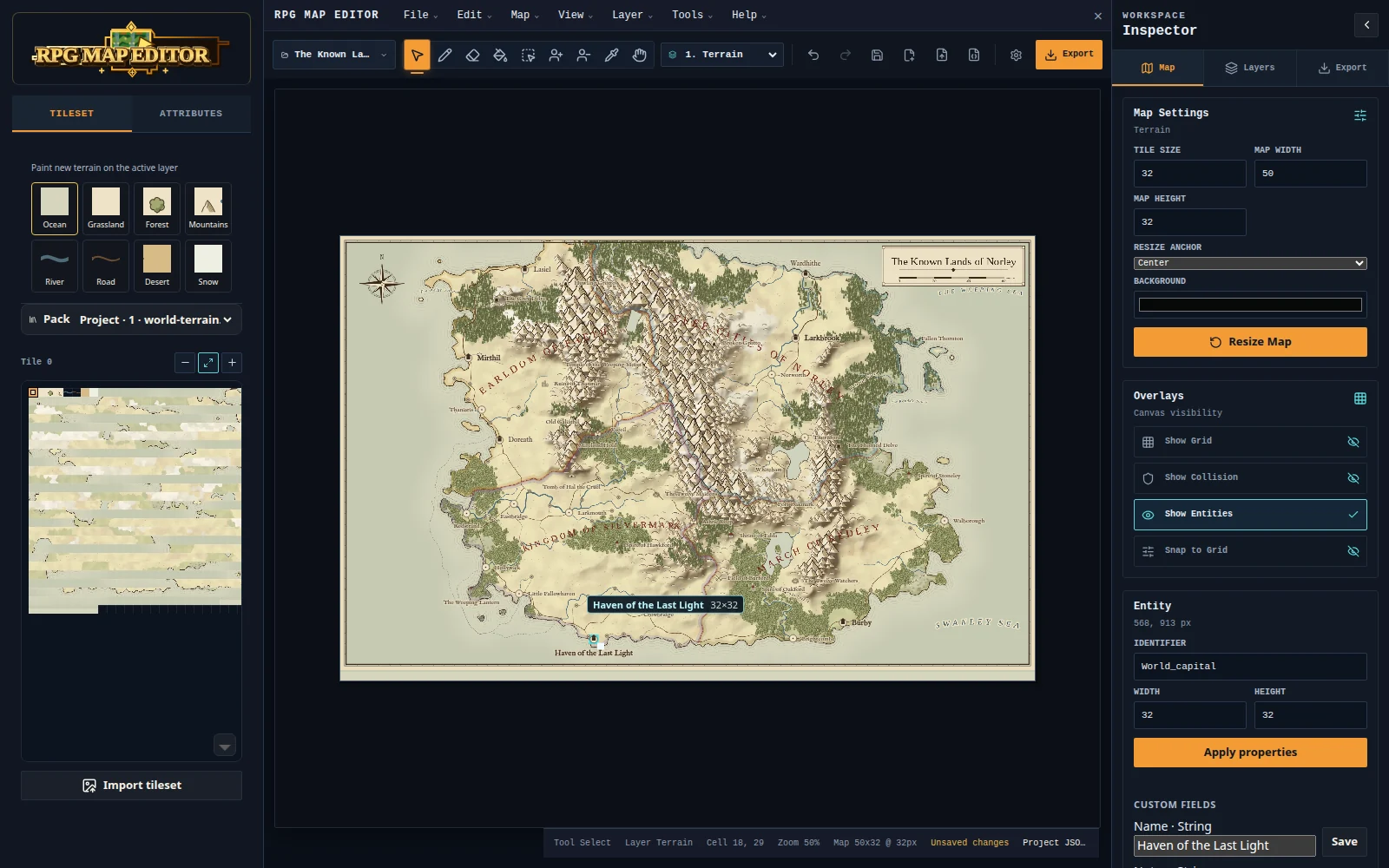Click the Desert terrain swatch
The width and height of the screenshot is (1389, 868).
[157, 266]
